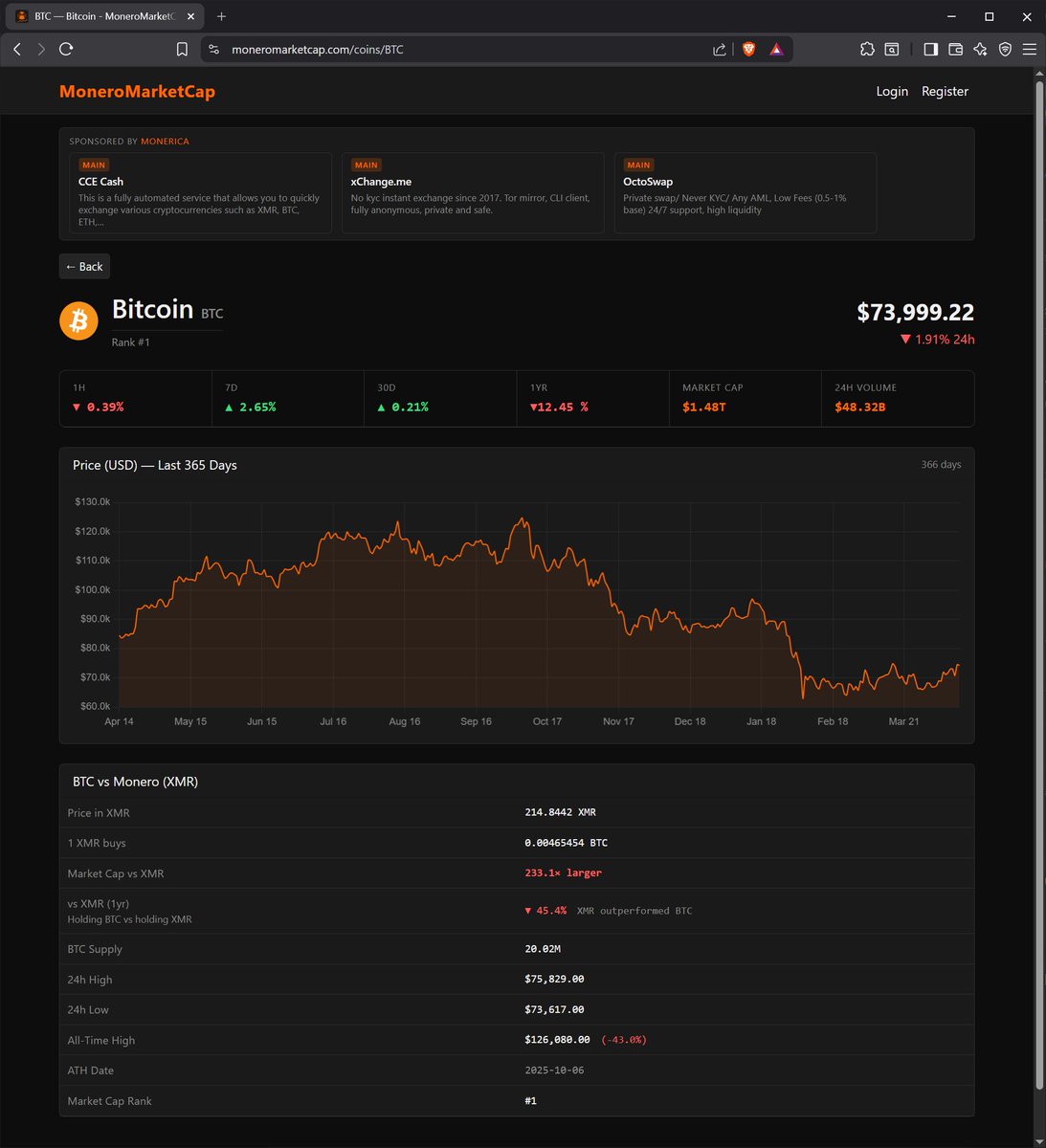Open the xChange.me sponsored card
The height and width of the screenshot is (1148, 1046).
pos(473,193)
